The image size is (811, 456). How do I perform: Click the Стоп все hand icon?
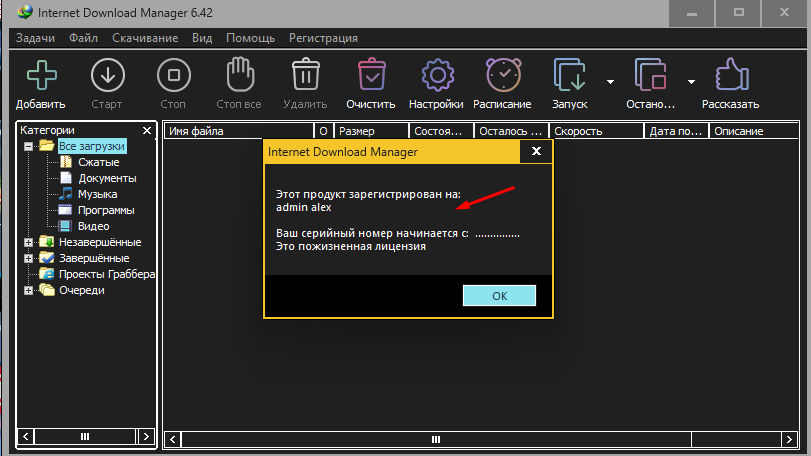tap(240, 74)
